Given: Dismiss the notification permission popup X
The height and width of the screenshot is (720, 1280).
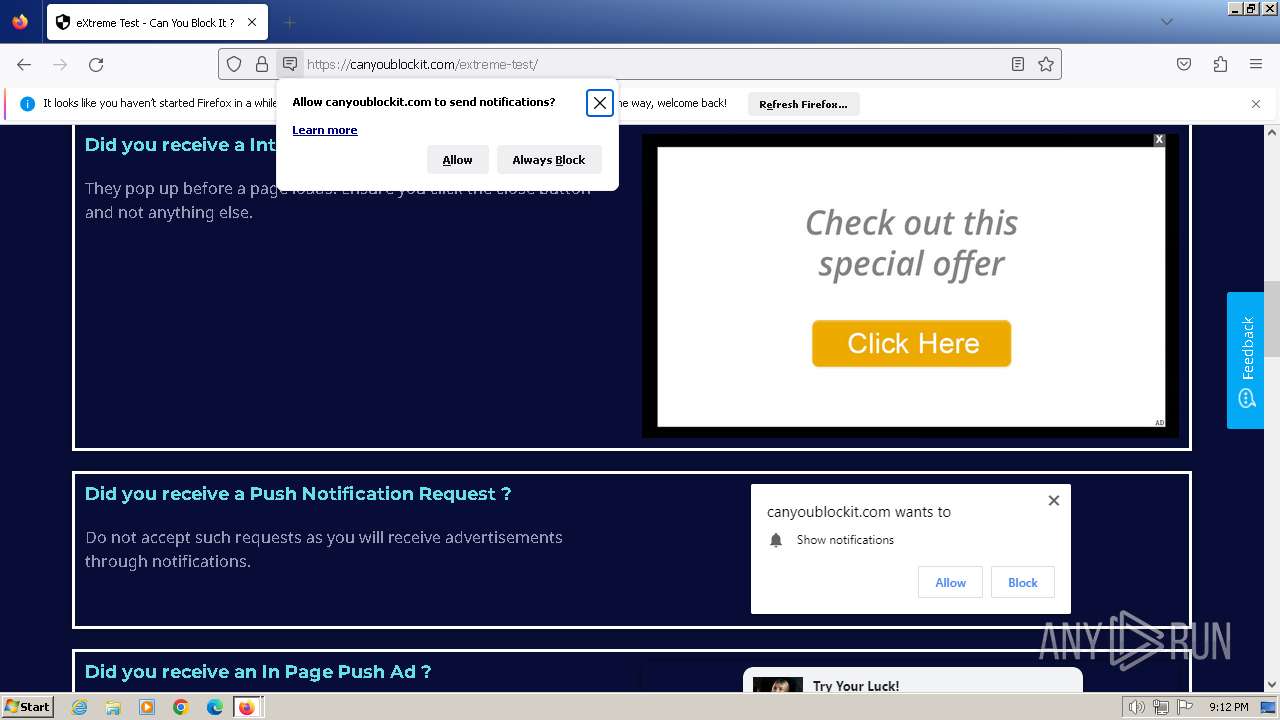Looking at the screenshot, I should tap(600, 103).
